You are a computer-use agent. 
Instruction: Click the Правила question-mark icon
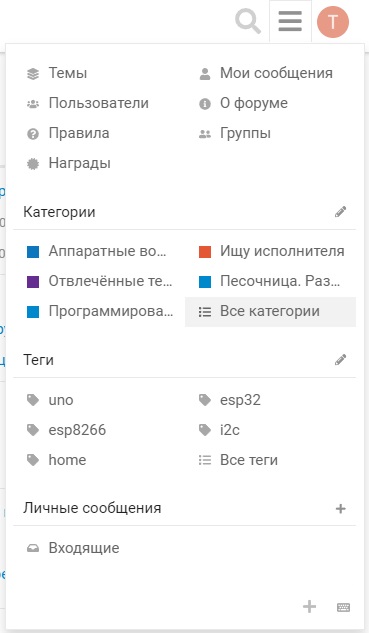pyautogui.click(x=33, y=134)
